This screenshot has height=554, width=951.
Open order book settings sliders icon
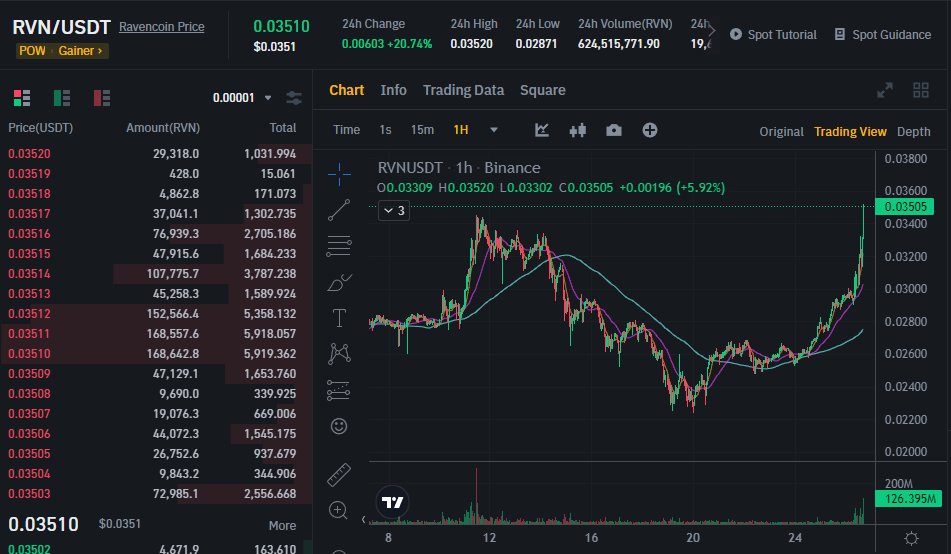pos(294,98)
